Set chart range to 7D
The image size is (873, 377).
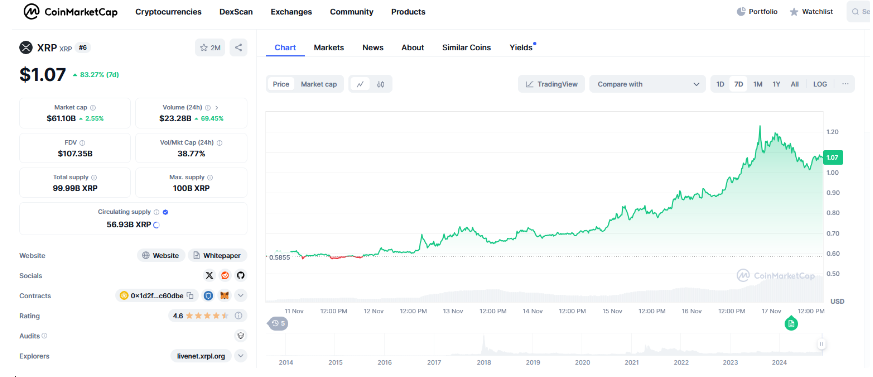(738, 84)
